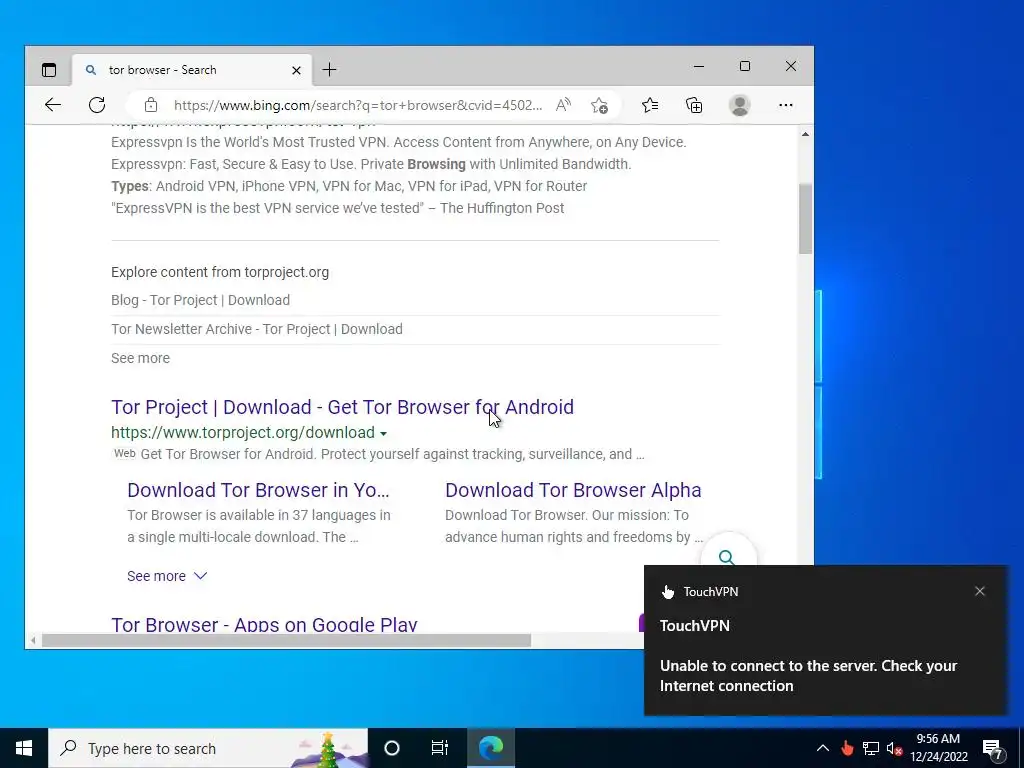Open Task View on taskbar
Image resolution: width=1024 pixels, height=768 pixels.
click(x=440, y=748)
